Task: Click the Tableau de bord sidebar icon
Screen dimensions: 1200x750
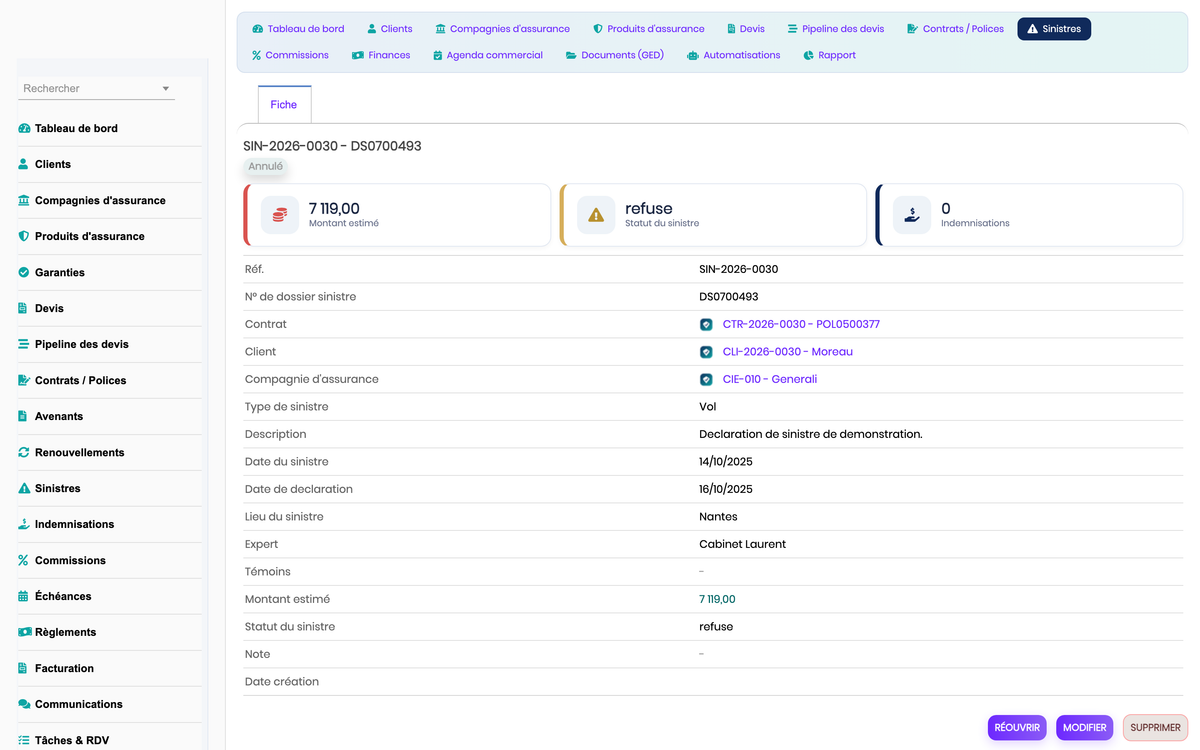Action: pos(24,128)
